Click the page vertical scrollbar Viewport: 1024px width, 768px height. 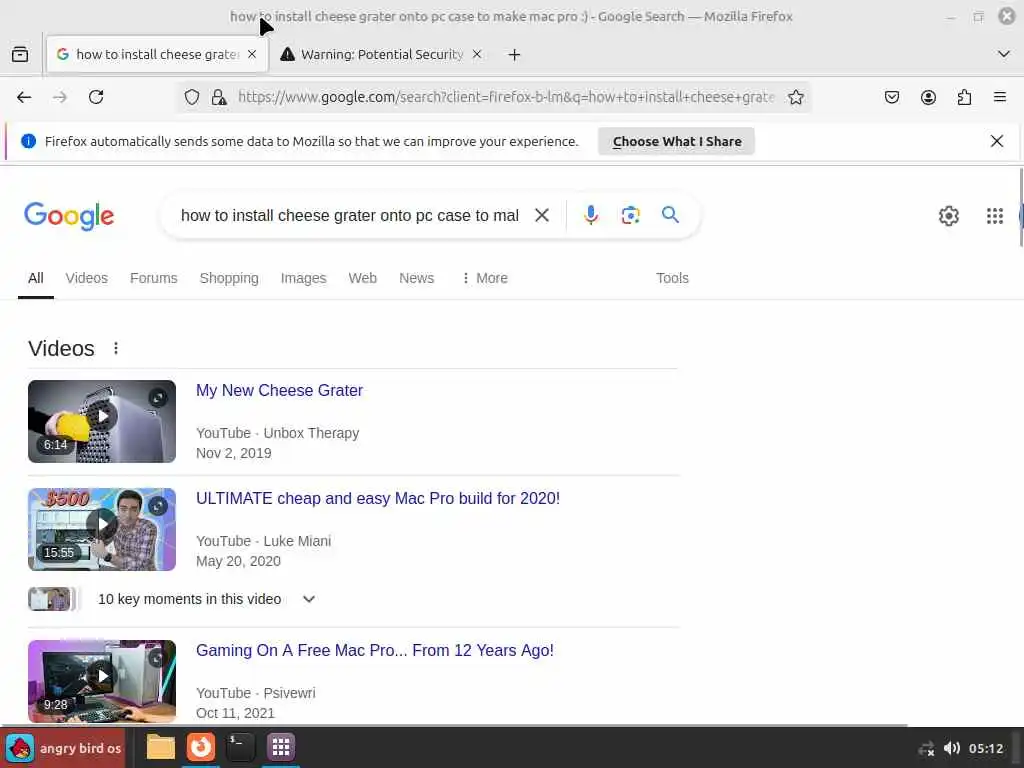[1021, 209]
